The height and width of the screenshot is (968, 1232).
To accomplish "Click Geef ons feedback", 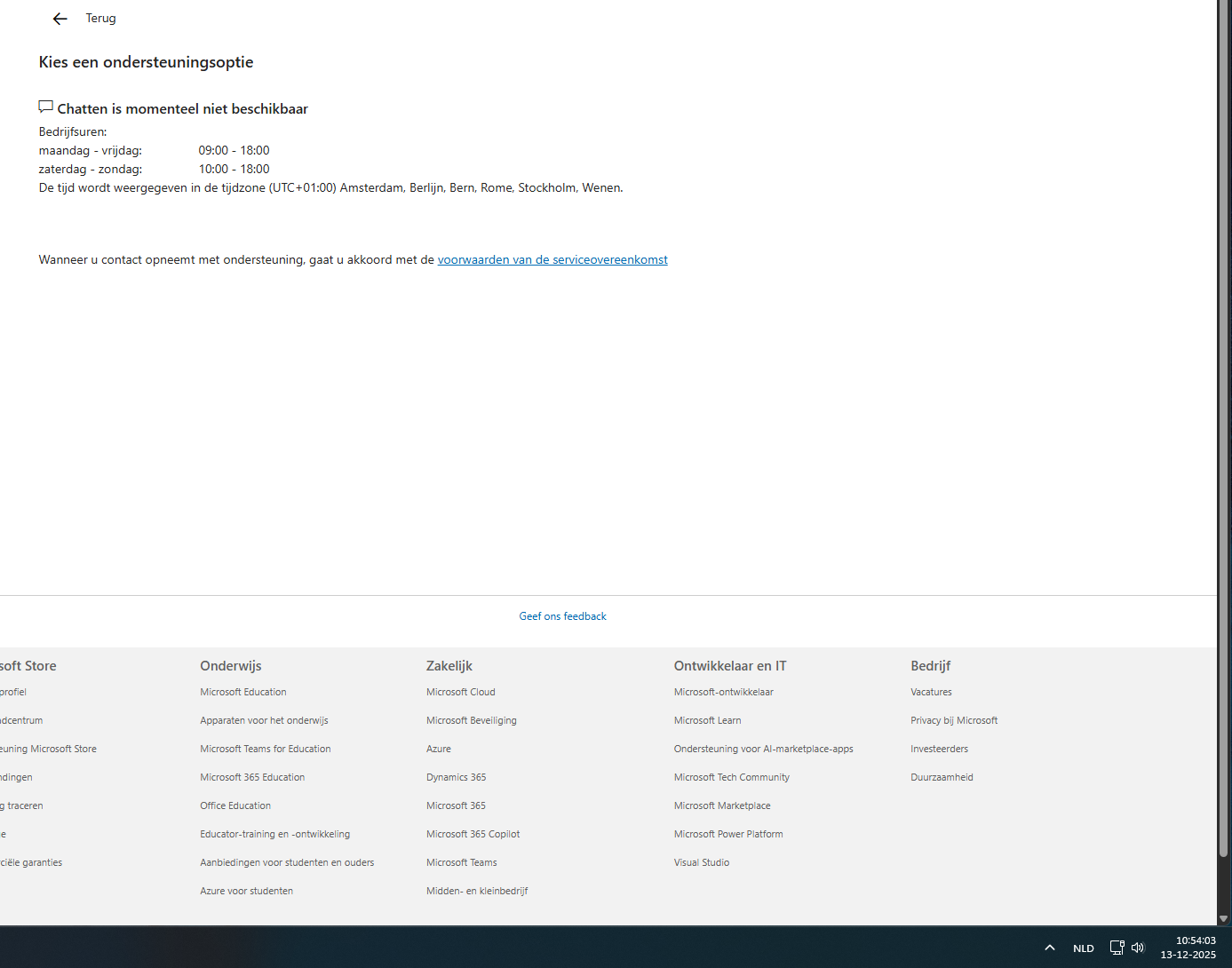I will tap(562, 615).
